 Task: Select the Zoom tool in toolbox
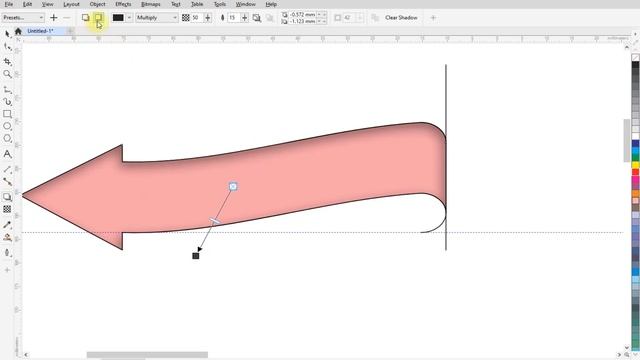tap(7, 74)
